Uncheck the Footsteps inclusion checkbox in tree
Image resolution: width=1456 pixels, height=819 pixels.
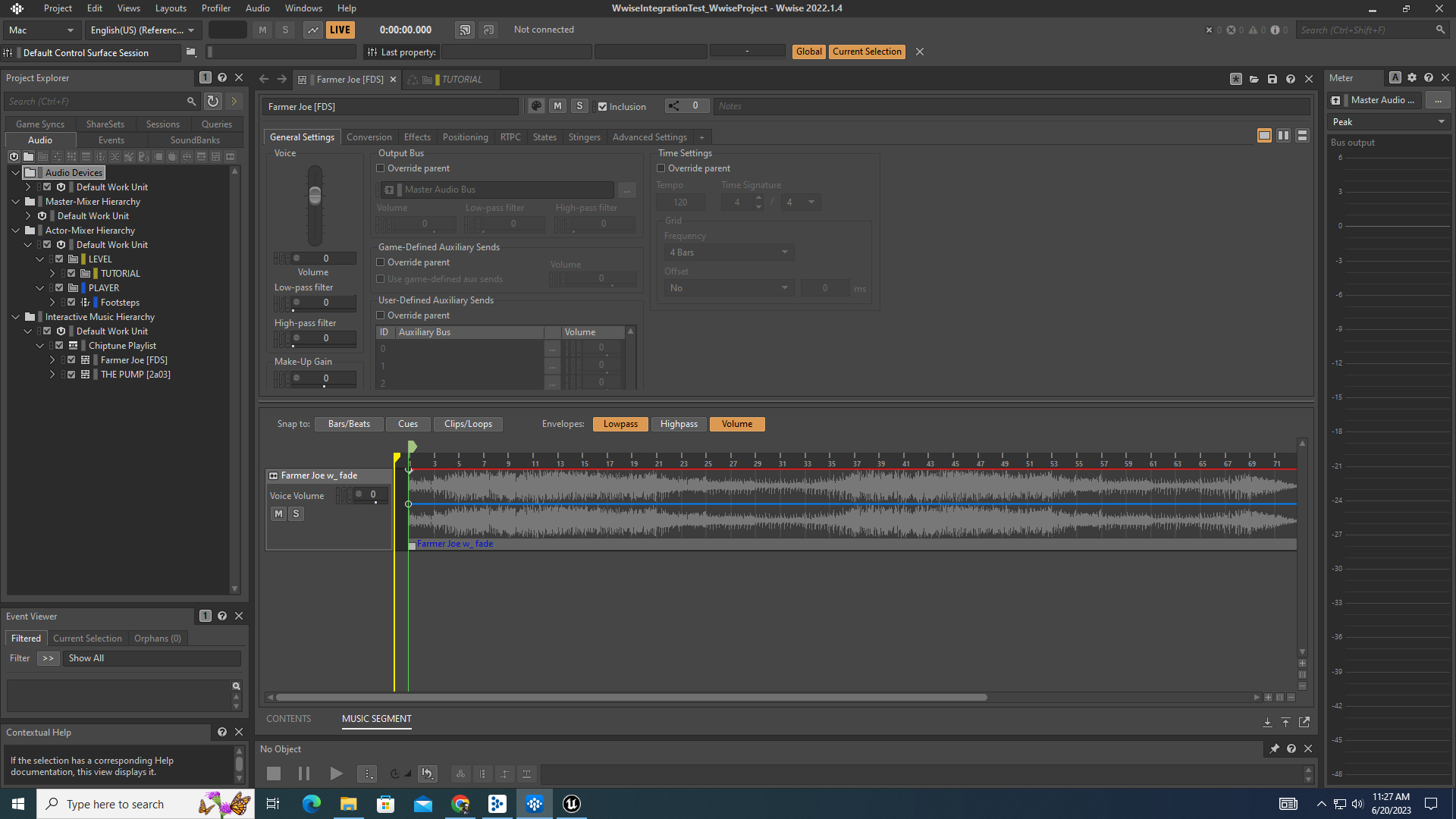click(x=71, y=302)
